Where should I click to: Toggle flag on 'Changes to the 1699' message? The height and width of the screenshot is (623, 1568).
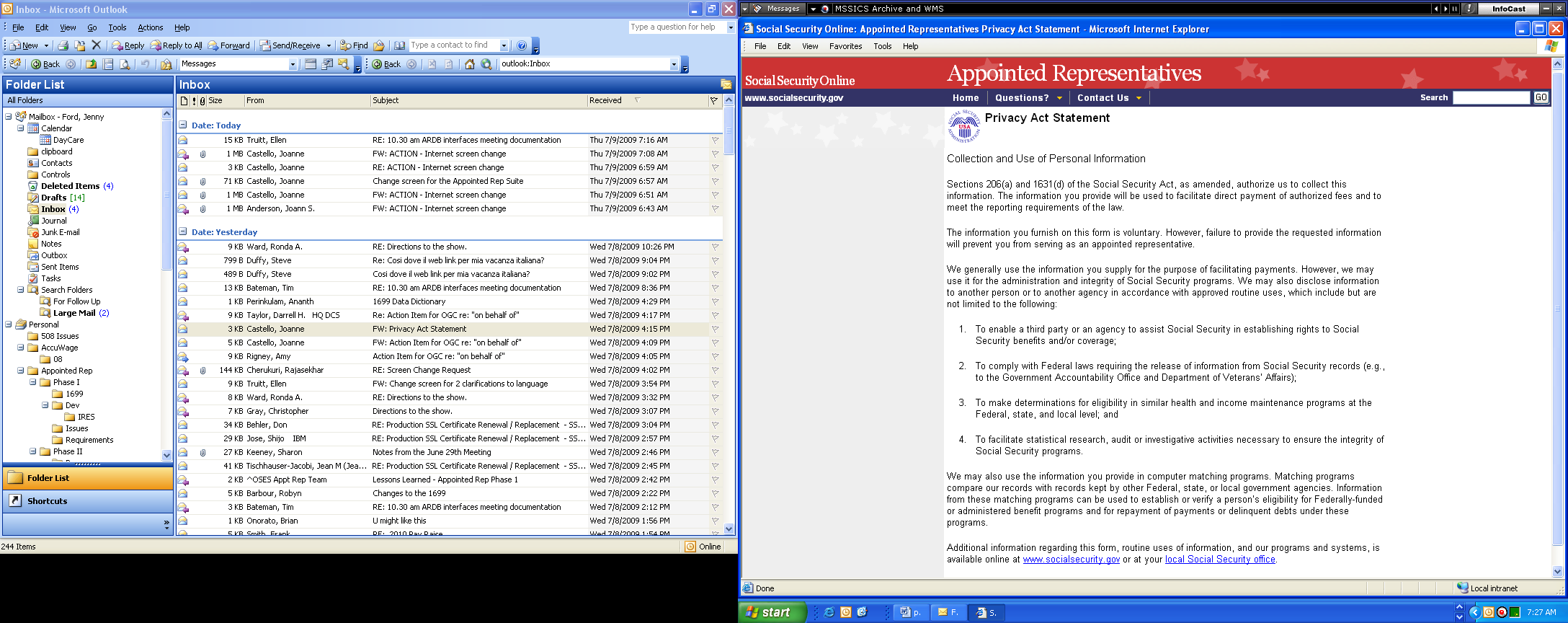tap(715, 493)
